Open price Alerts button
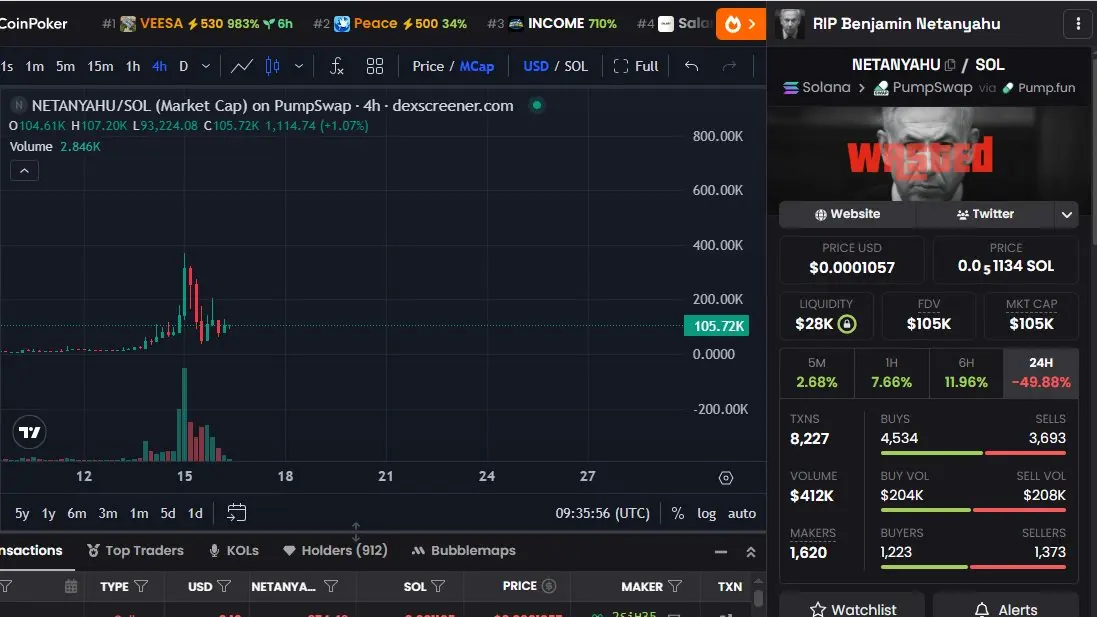Viewport: 1097px width, 617px height. click(x=1006, y=608)
